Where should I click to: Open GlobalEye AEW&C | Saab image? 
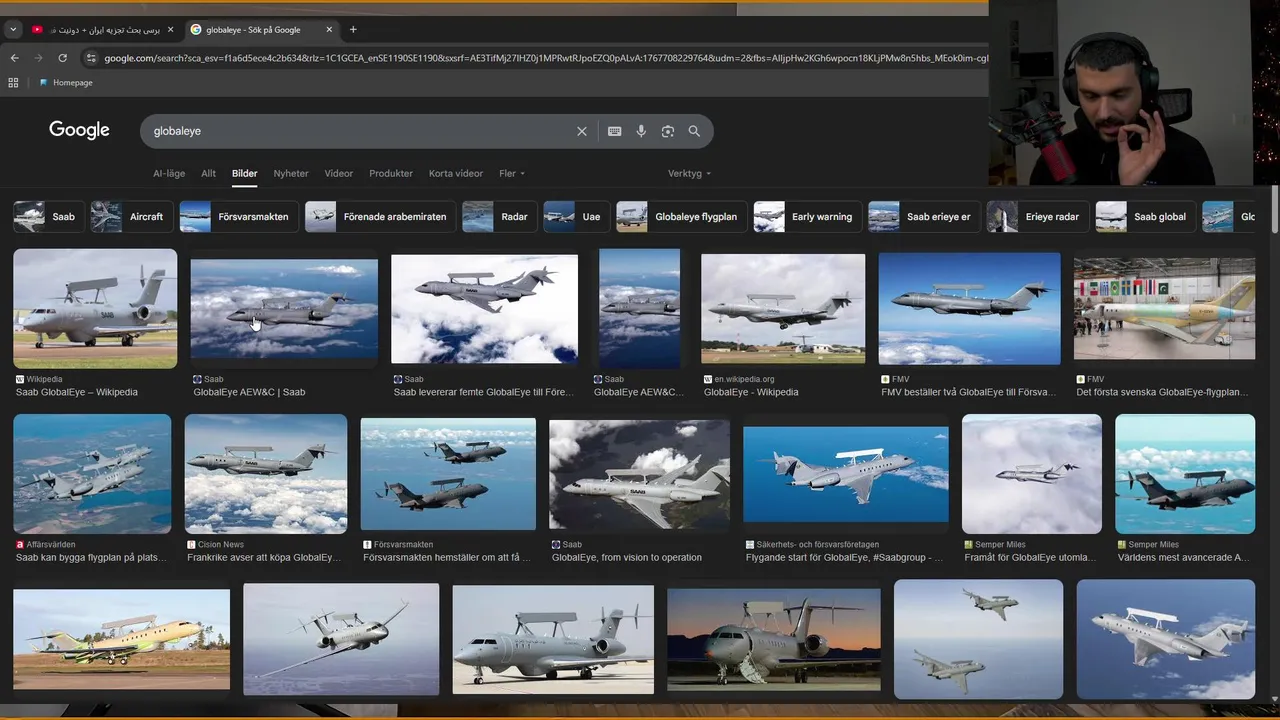[x=284, y=308]
